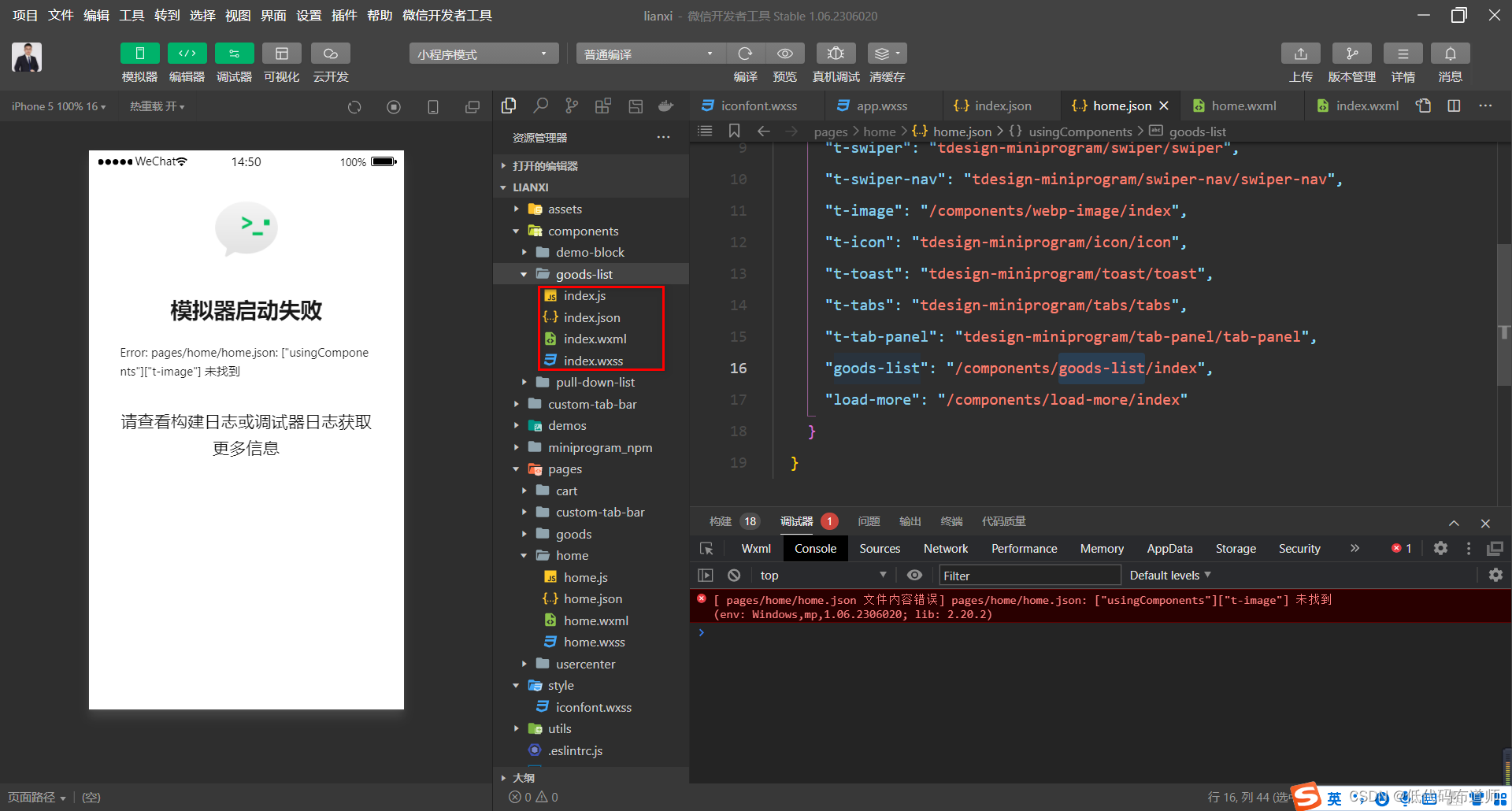This screenshot has height=811, width=1512.
Task: Click the simulator refresh icon
Action: pyautogui.click(x=354, y=107)
